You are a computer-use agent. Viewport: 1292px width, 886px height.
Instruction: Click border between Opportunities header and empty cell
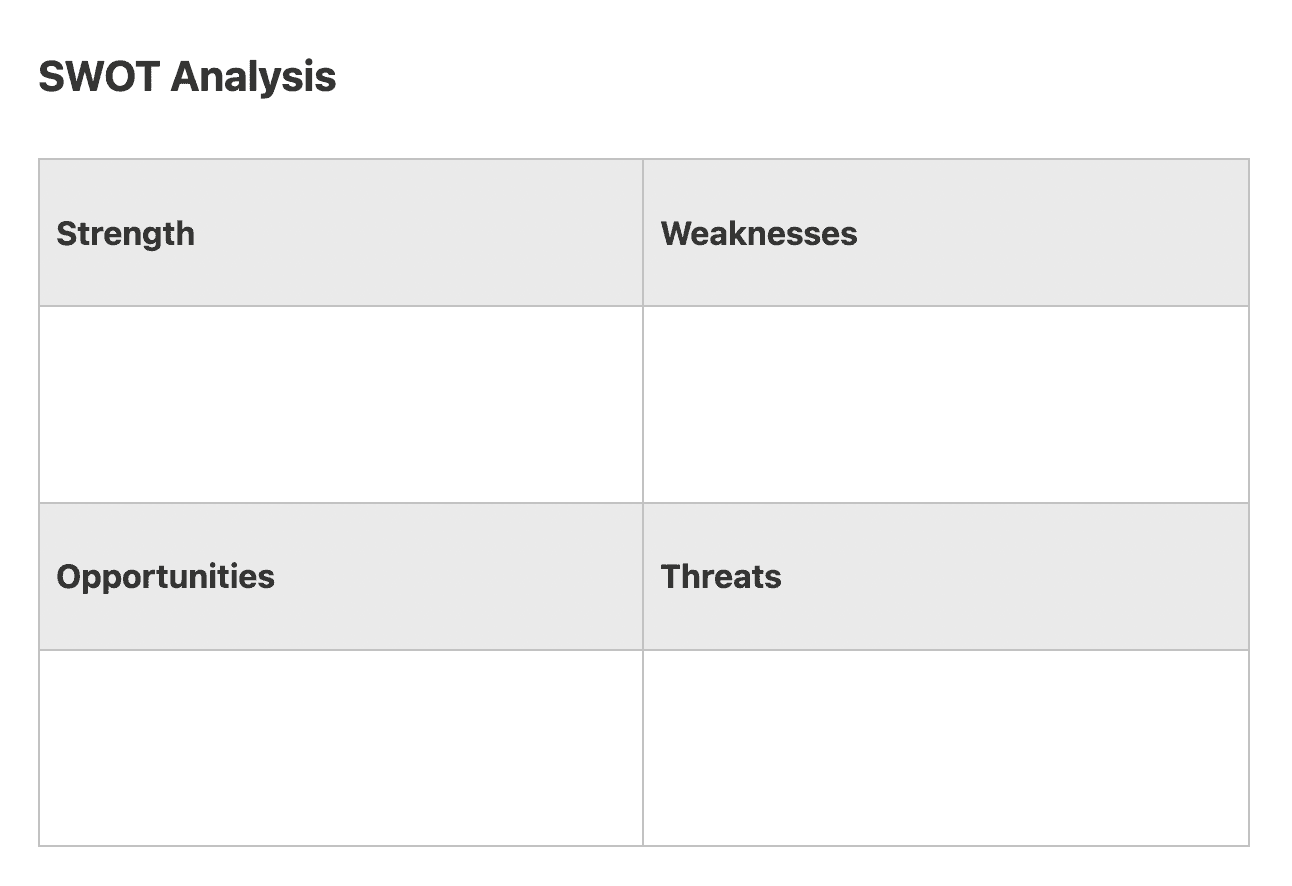pos(340,650)
